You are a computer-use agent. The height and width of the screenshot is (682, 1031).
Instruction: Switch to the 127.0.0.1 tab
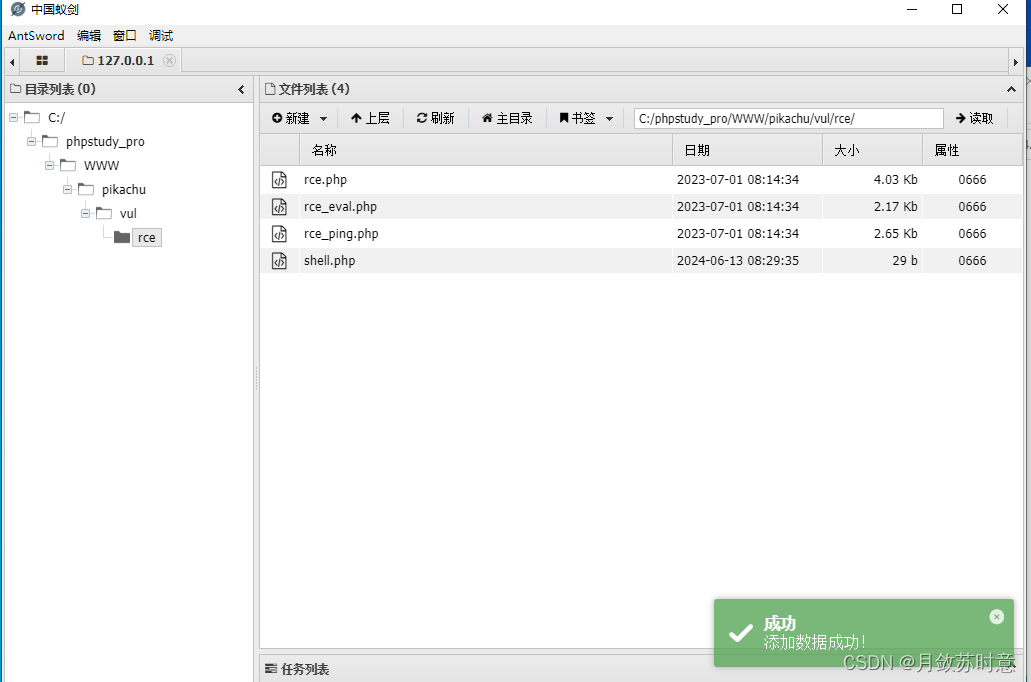[118, 61]
